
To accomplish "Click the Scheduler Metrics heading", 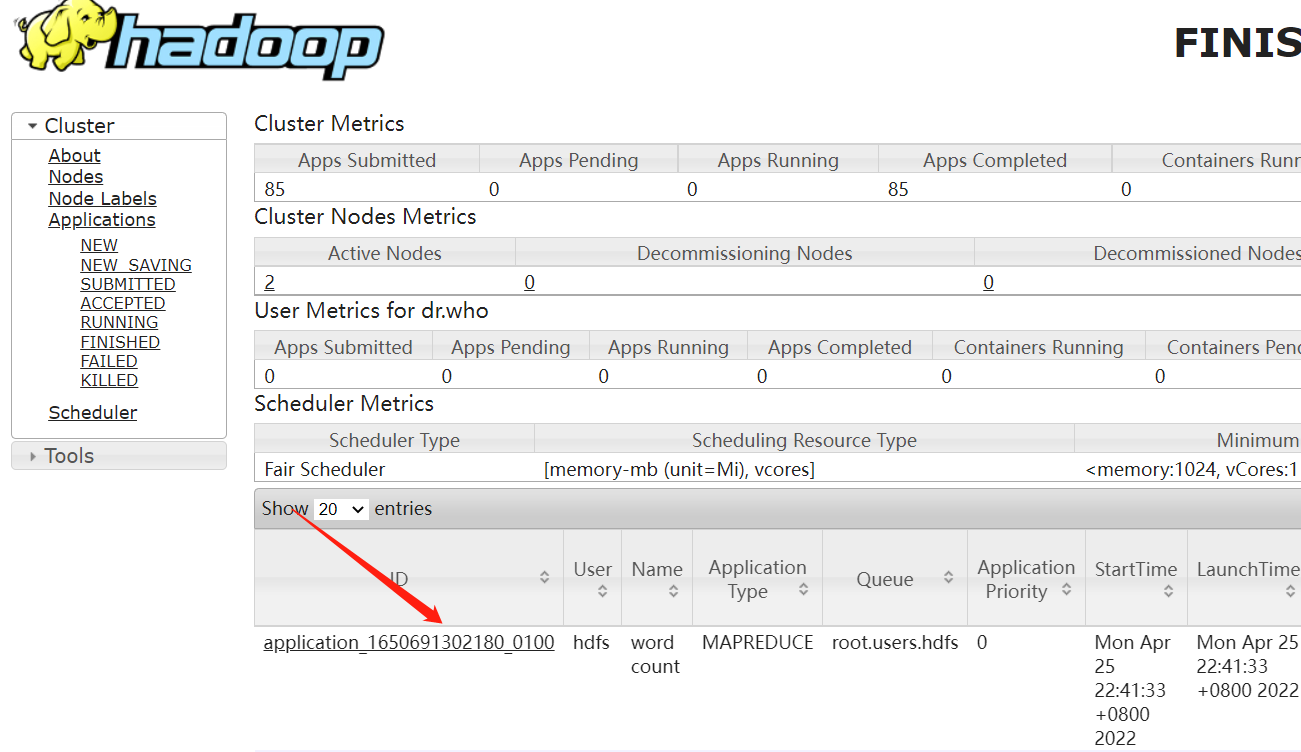I will point(344,404).
